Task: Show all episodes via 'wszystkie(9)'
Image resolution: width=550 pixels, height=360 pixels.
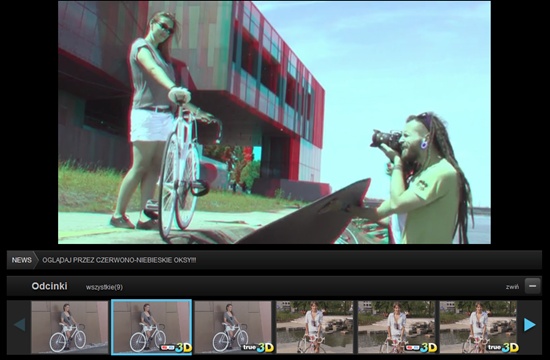Action: 104,287
